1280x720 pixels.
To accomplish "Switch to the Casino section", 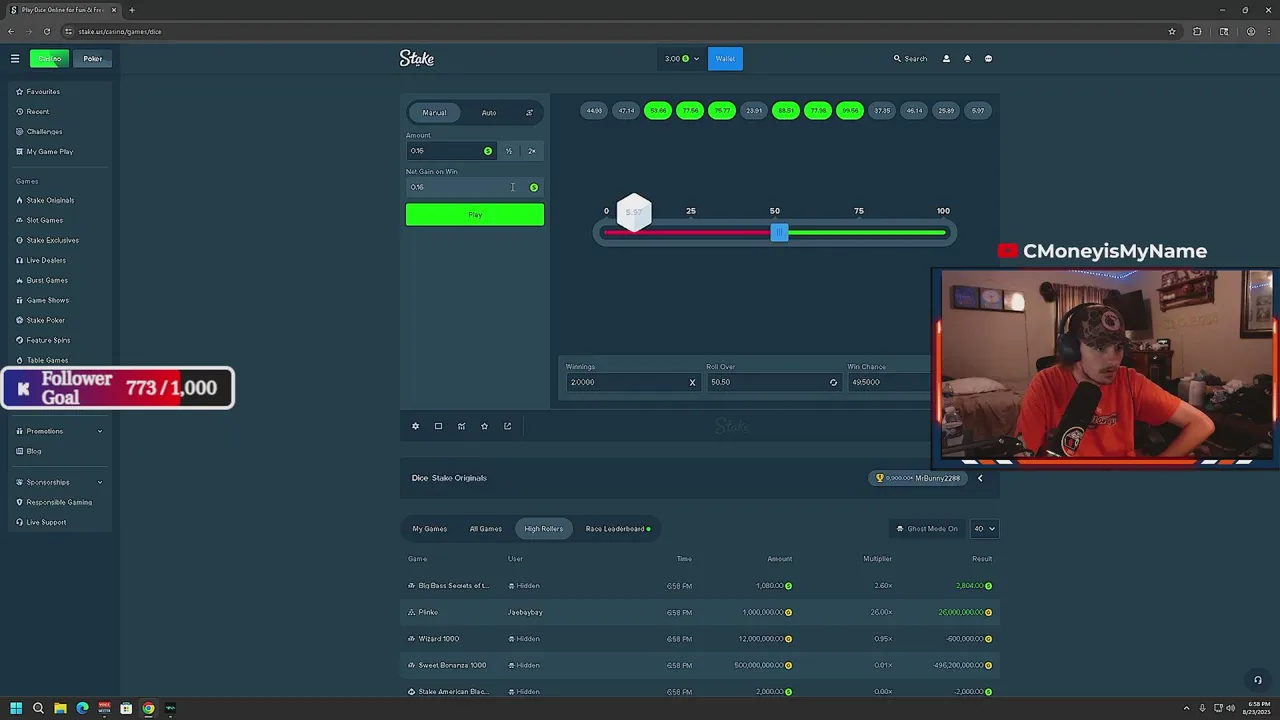I will pos(49,59).
